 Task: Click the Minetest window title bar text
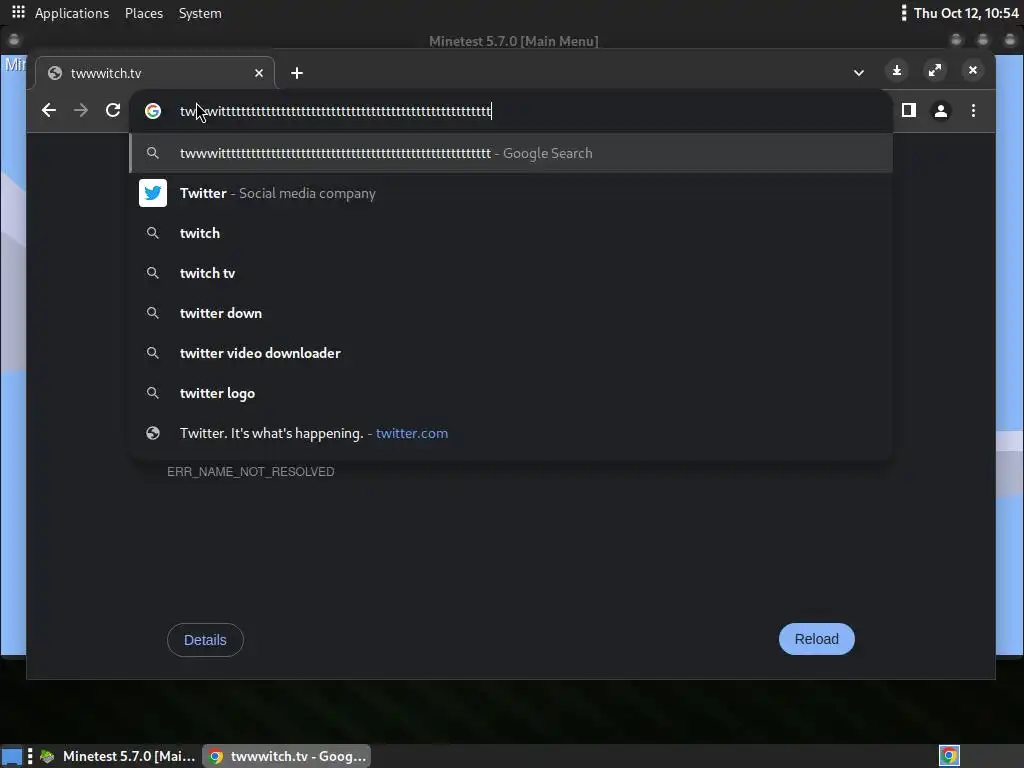[x=513, y=41]
